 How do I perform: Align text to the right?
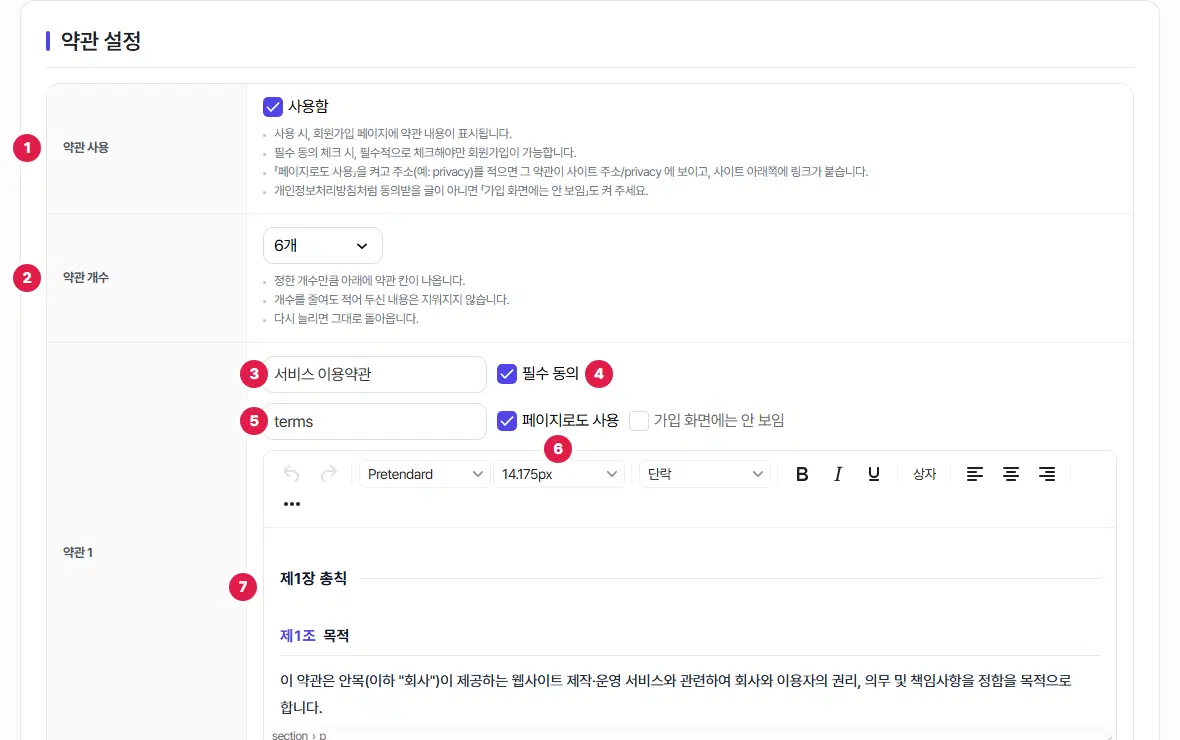coord(1047,474)
